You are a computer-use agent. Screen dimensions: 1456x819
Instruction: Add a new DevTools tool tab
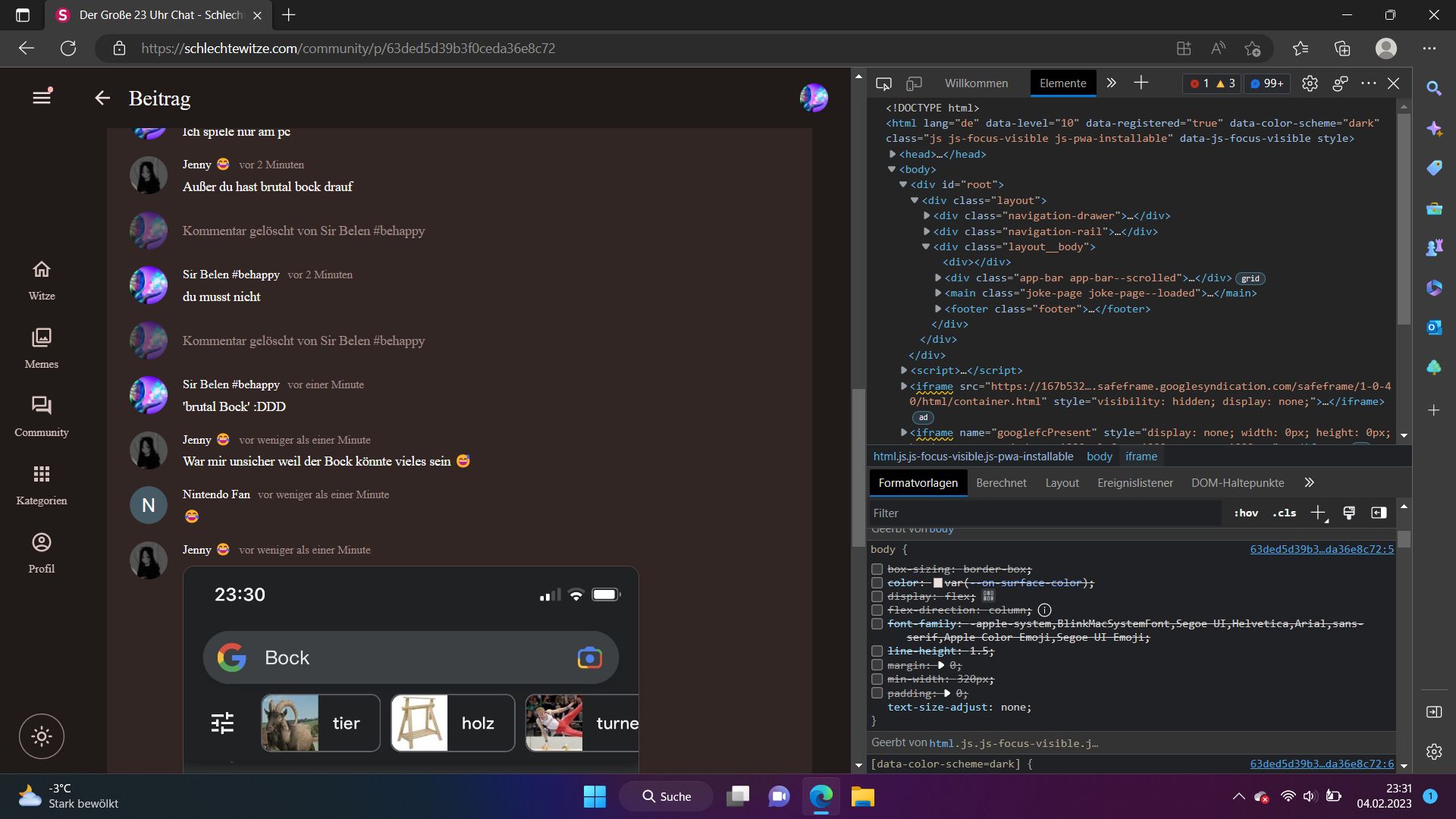(1141, 83)
